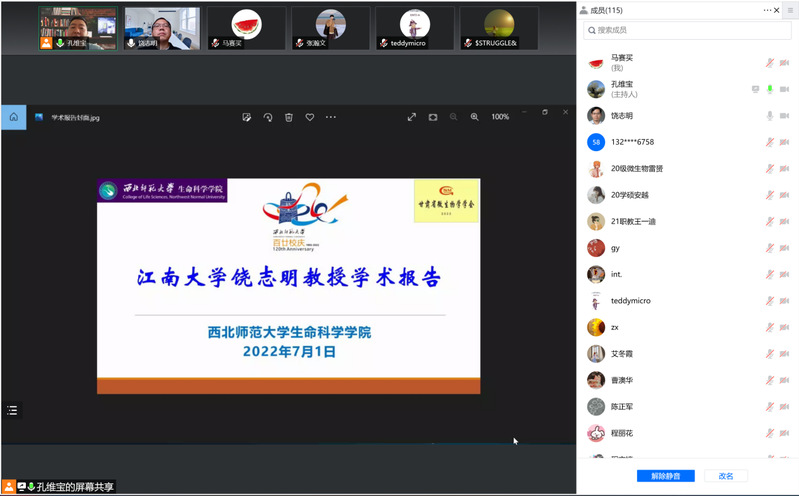Open the 100% zoom level control
Viewport: 799px width, 496px height.
point(500,117)
